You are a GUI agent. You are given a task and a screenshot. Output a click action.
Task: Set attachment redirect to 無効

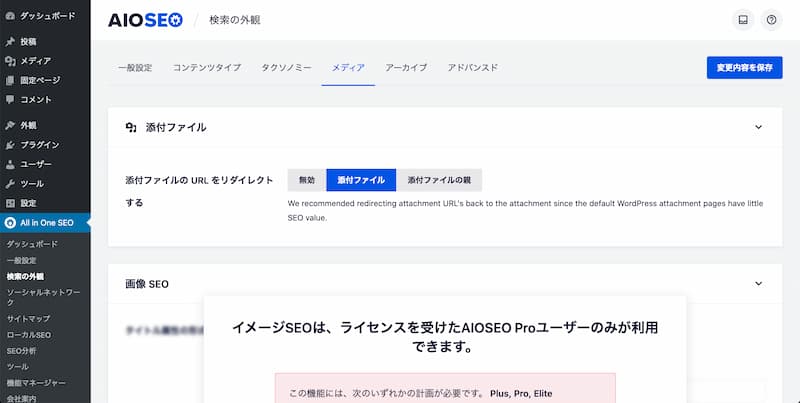pyautogui.click(x=307, y=180)
